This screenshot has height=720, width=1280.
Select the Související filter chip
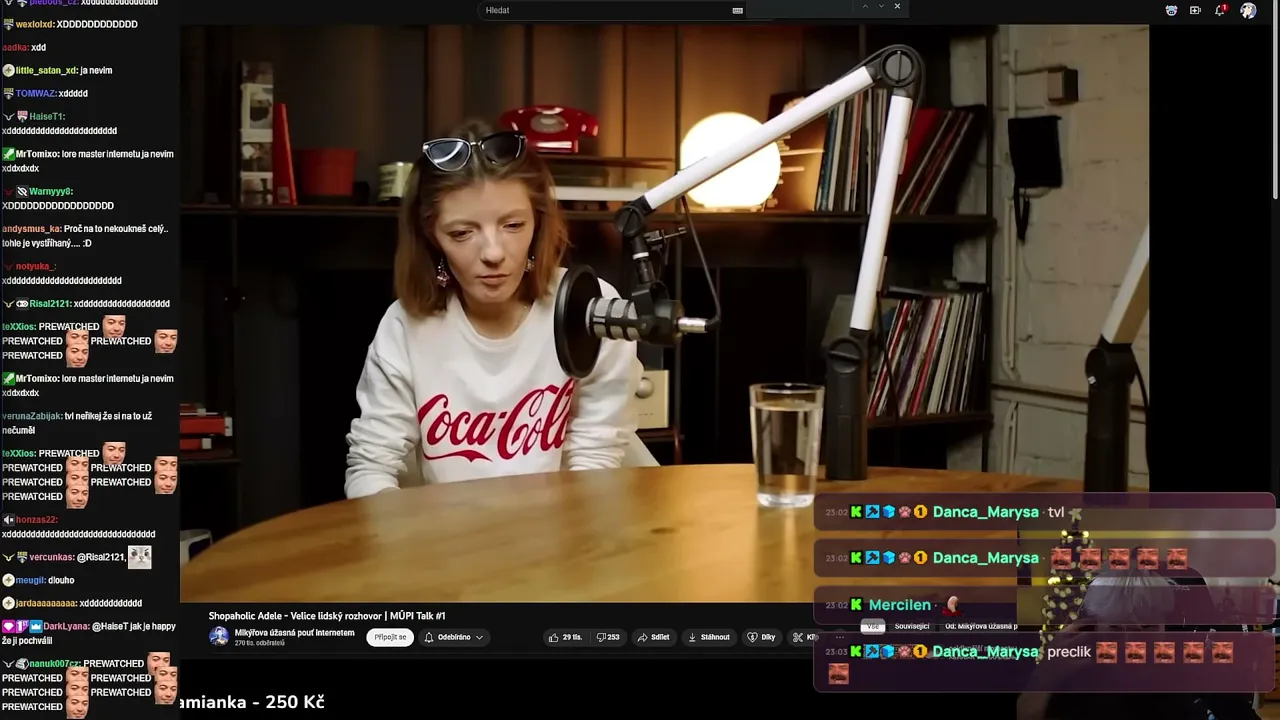[x=912, y=626]
